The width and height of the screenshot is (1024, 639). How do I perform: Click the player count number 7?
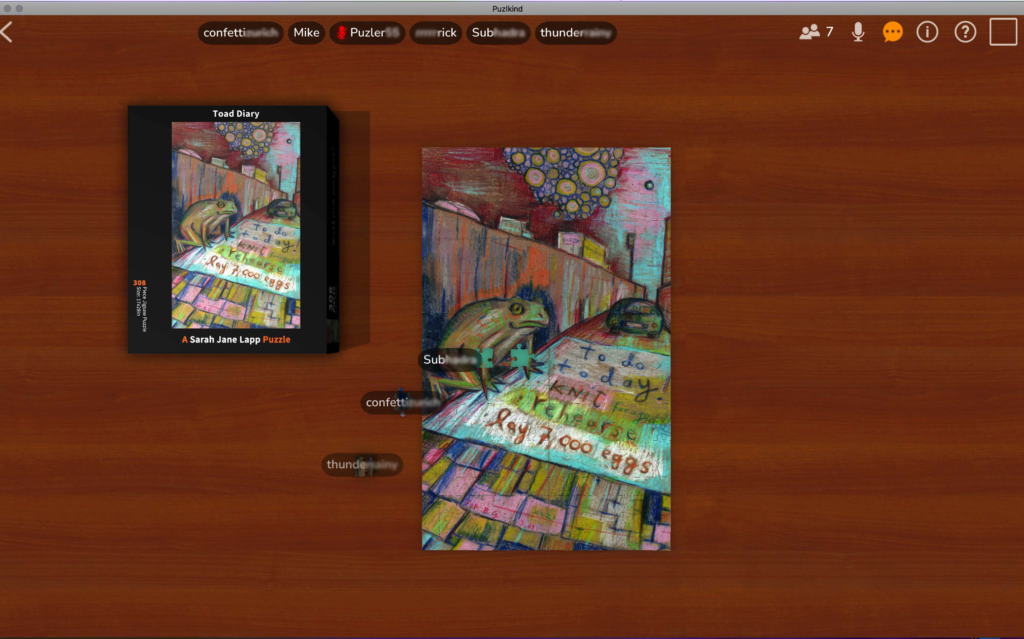829,32
